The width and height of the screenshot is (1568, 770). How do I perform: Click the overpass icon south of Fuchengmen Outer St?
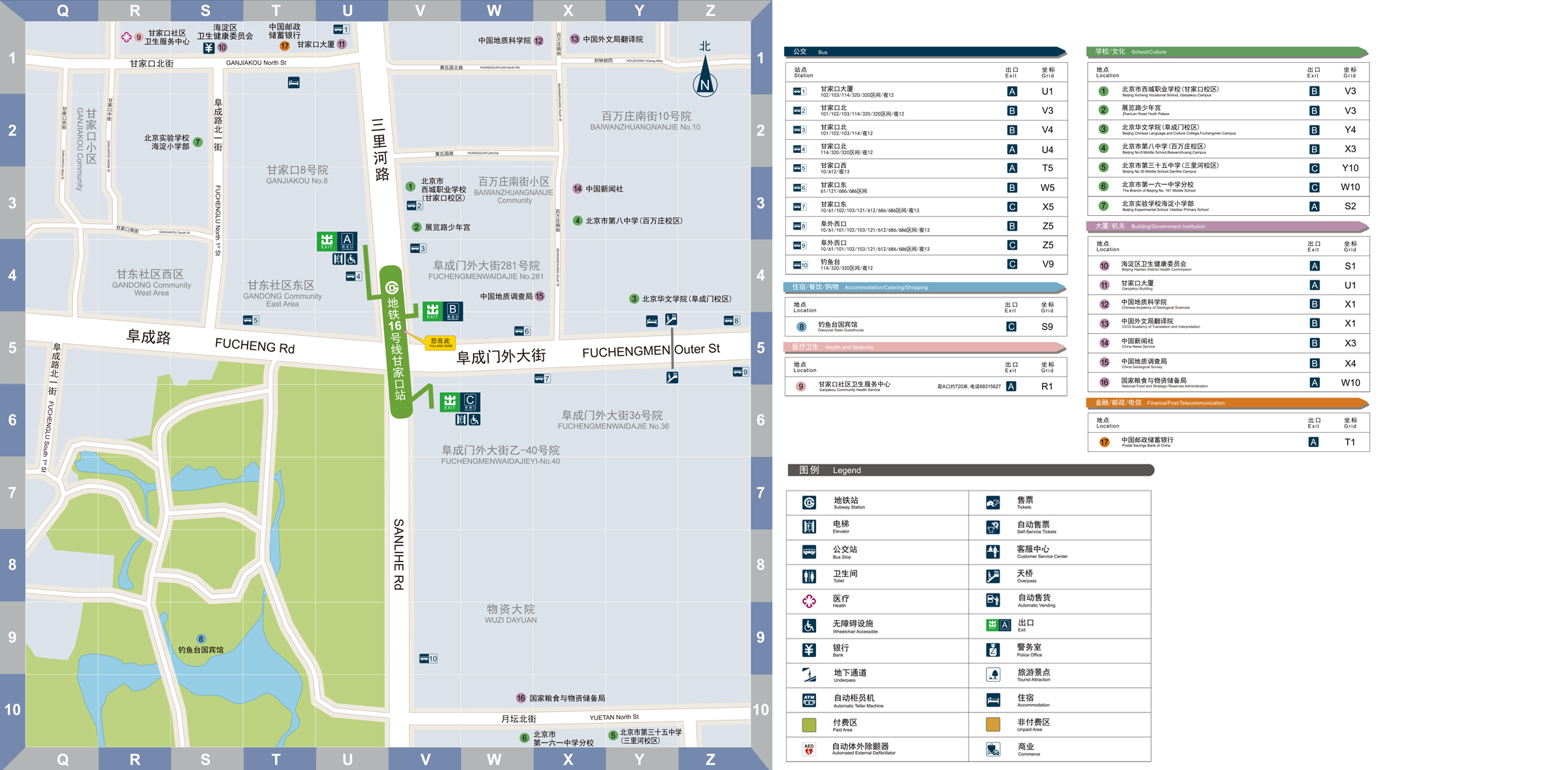tap(672, 377)
